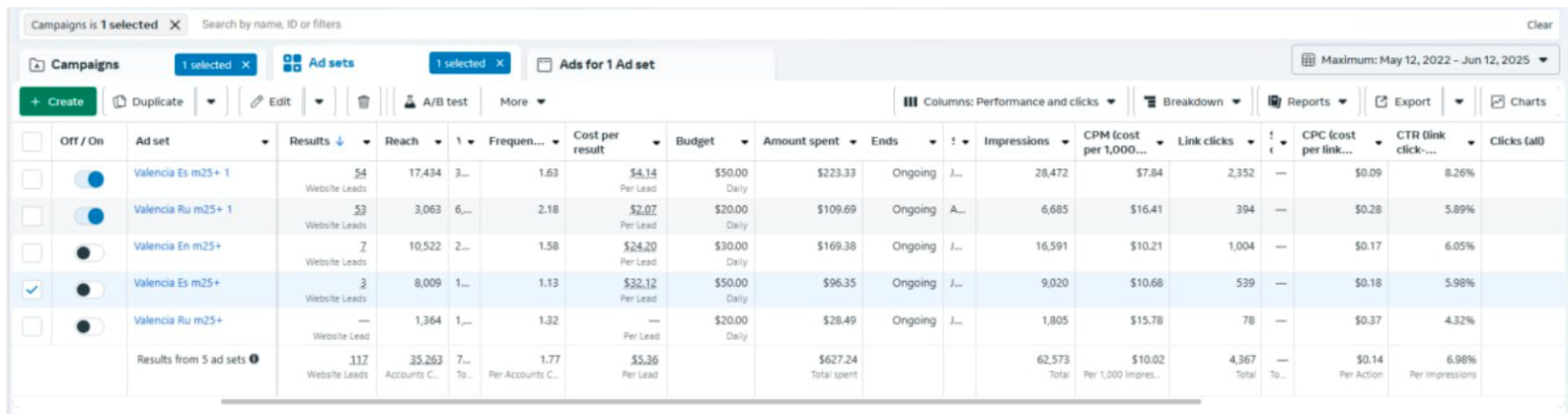Viewport: 1568px width, 414px height.
Task: Switch to the Campaigns tab
Action: click(86, 64)
